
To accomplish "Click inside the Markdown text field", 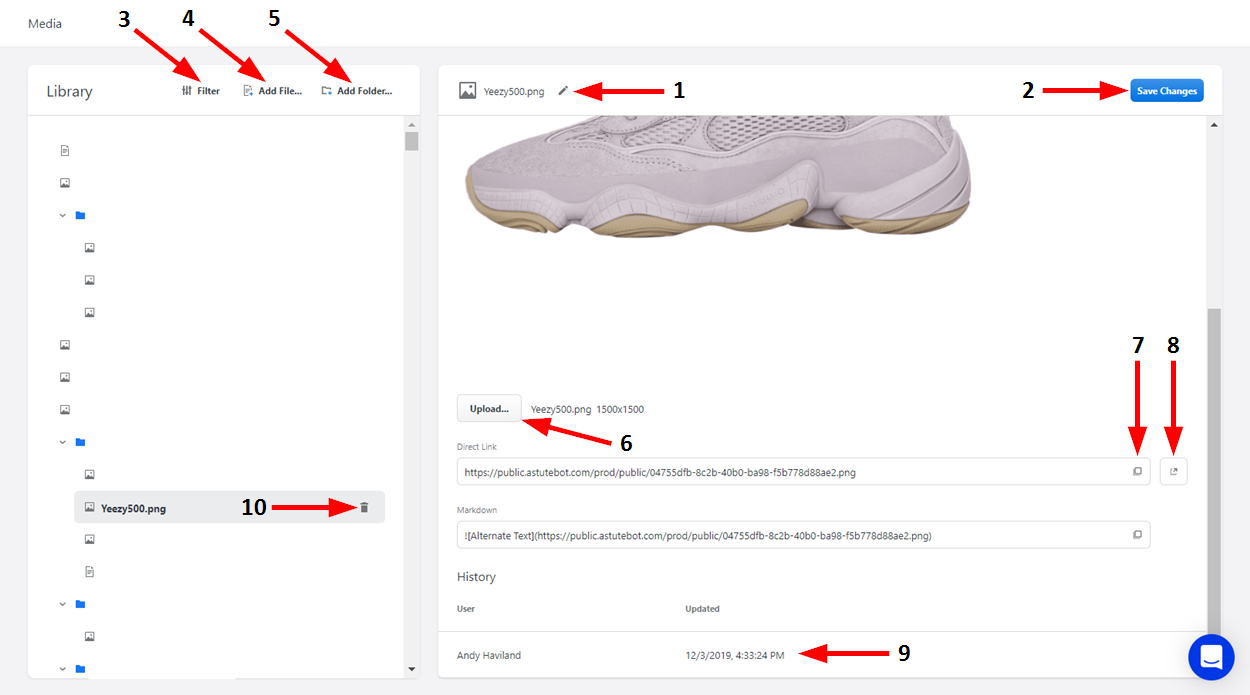I will click(790, 535).
